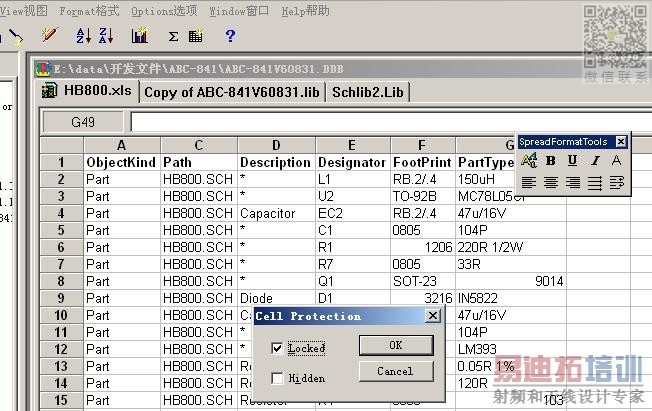Click the wrap text icon in SpreadFormatTools

[x=617, y=182]
